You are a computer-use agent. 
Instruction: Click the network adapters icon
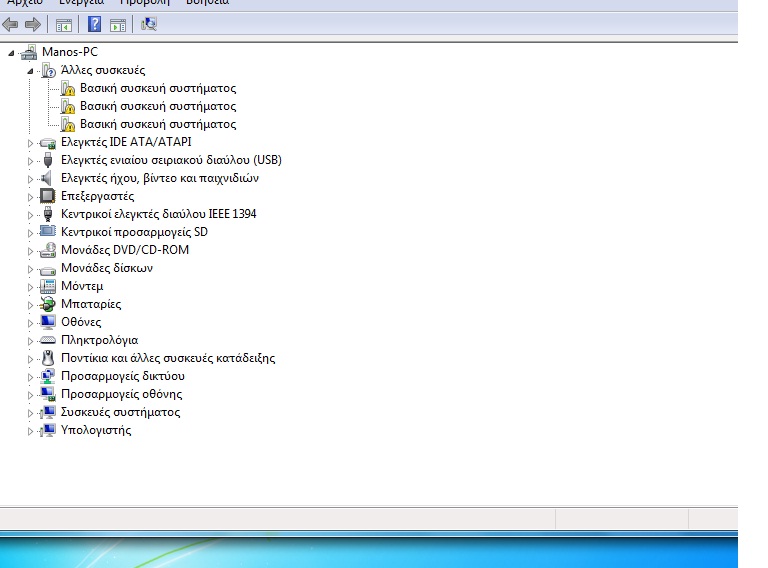[48, 376]
